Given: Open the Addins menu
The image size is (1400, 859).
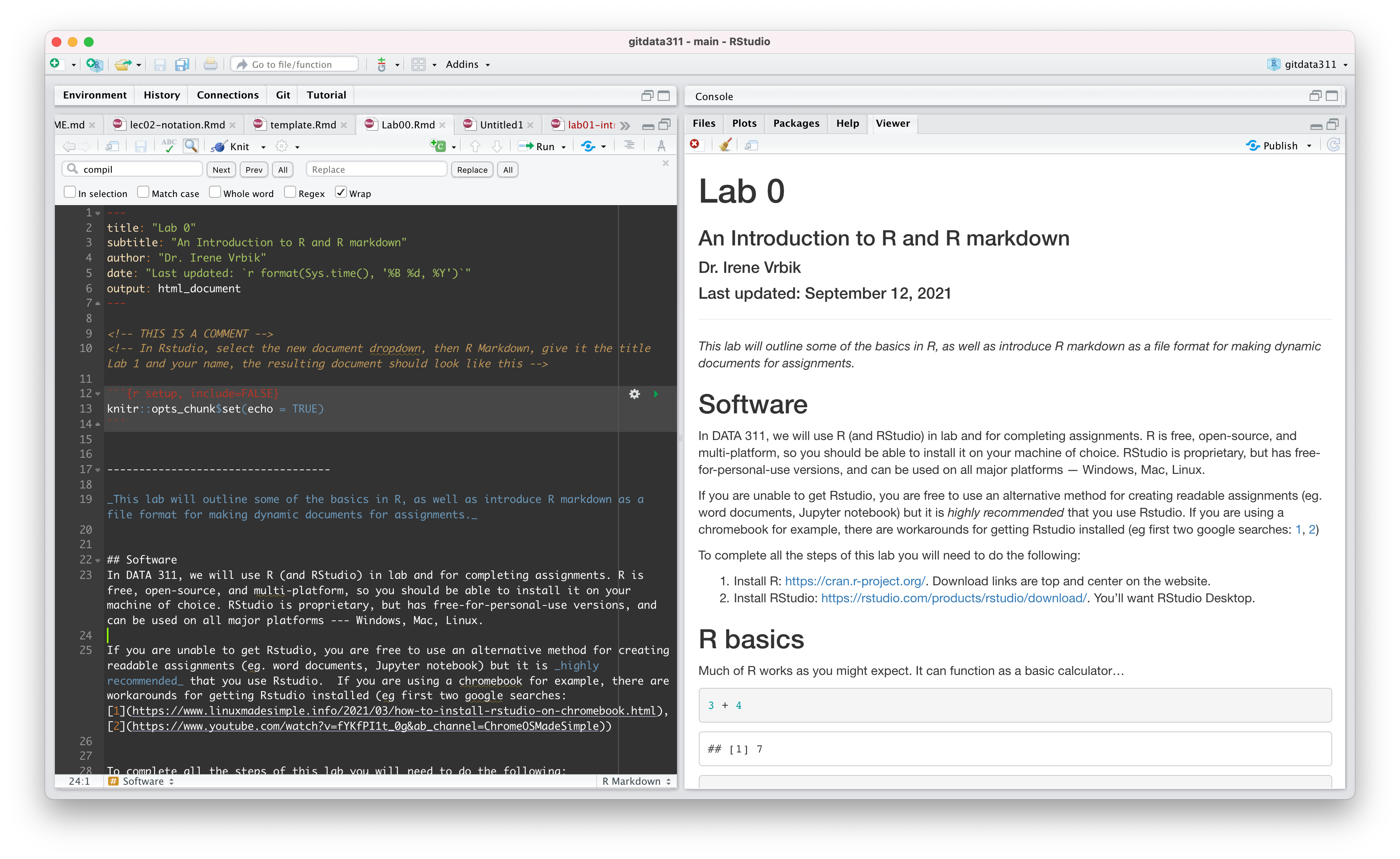Looking at the screenshot, I should coord(467,64).
